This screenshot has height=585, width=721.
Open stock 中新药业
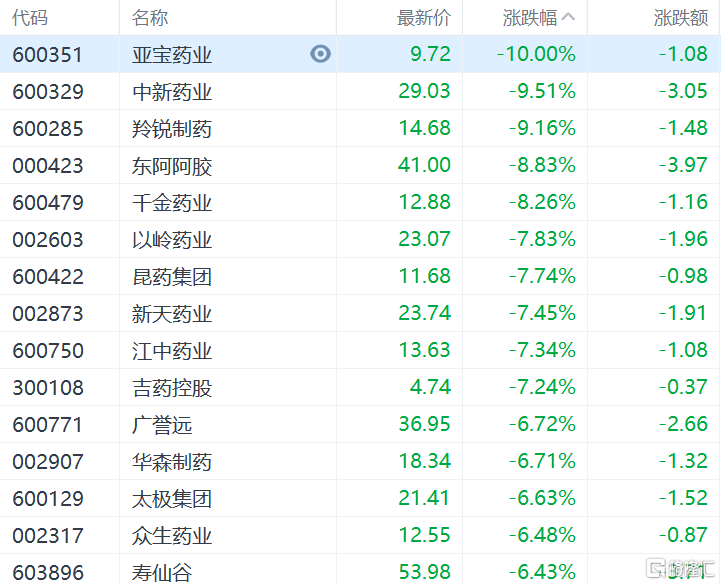pyautogui.click(x=172, y=92)
